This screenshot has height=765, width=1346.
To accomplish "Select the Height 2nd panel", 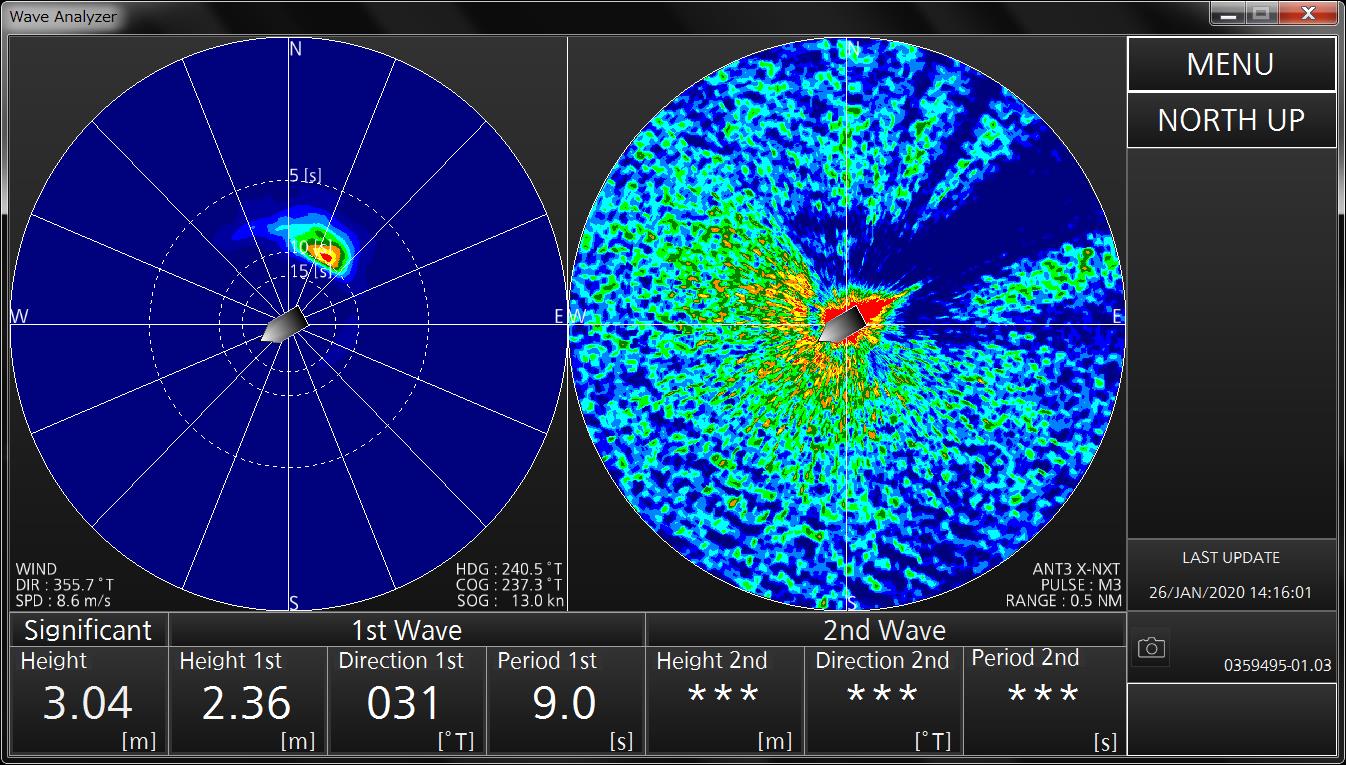I will tap(724, 702).
